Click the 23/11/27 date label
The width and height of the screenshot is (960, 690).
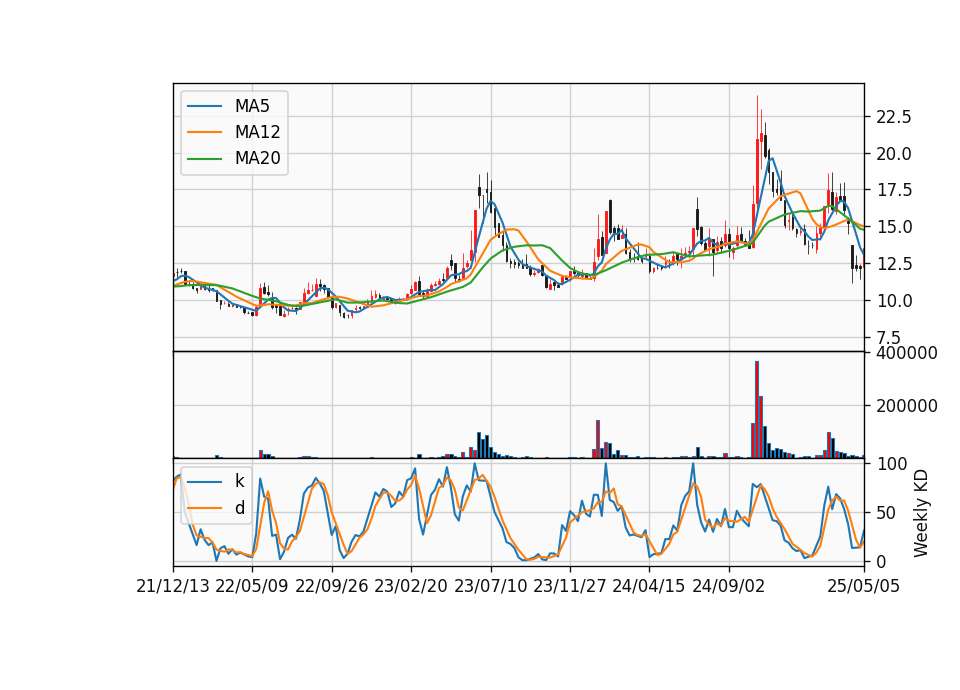[569, 586]
